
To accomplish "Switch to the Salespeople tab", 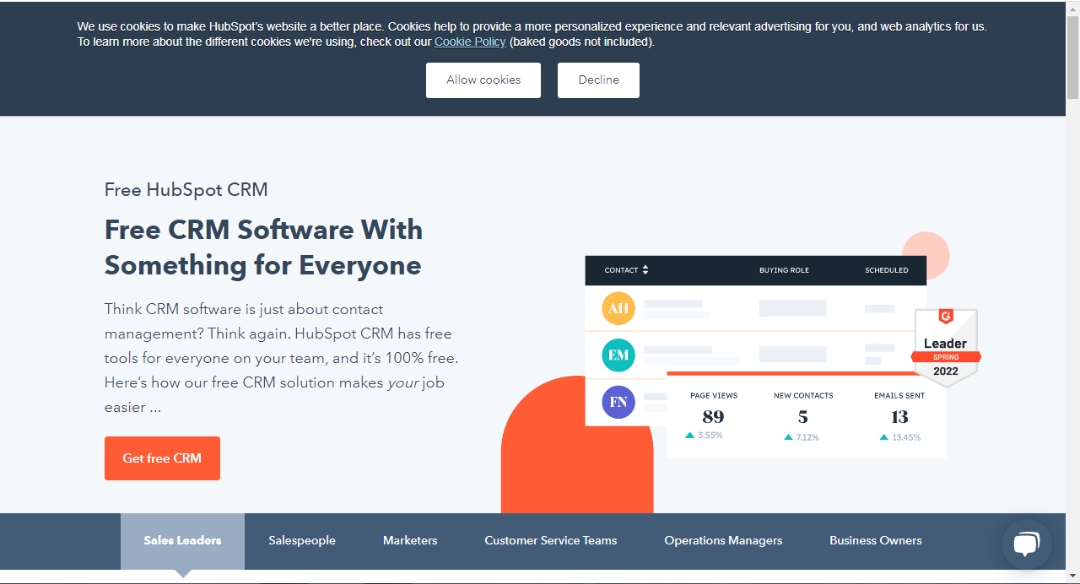I will tap(302, 541).
